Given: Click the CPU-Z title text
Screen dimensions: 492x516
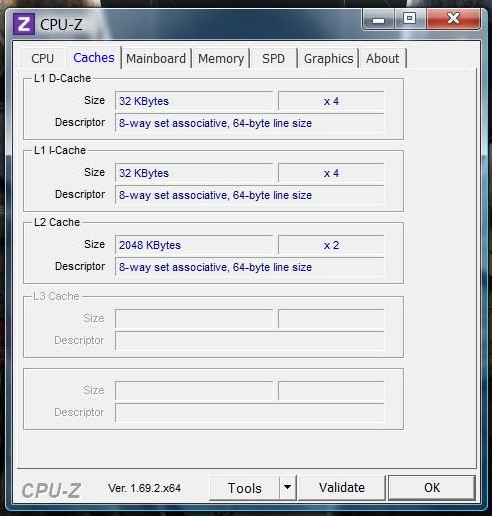Looking at the screenshot, I should 61,25.
